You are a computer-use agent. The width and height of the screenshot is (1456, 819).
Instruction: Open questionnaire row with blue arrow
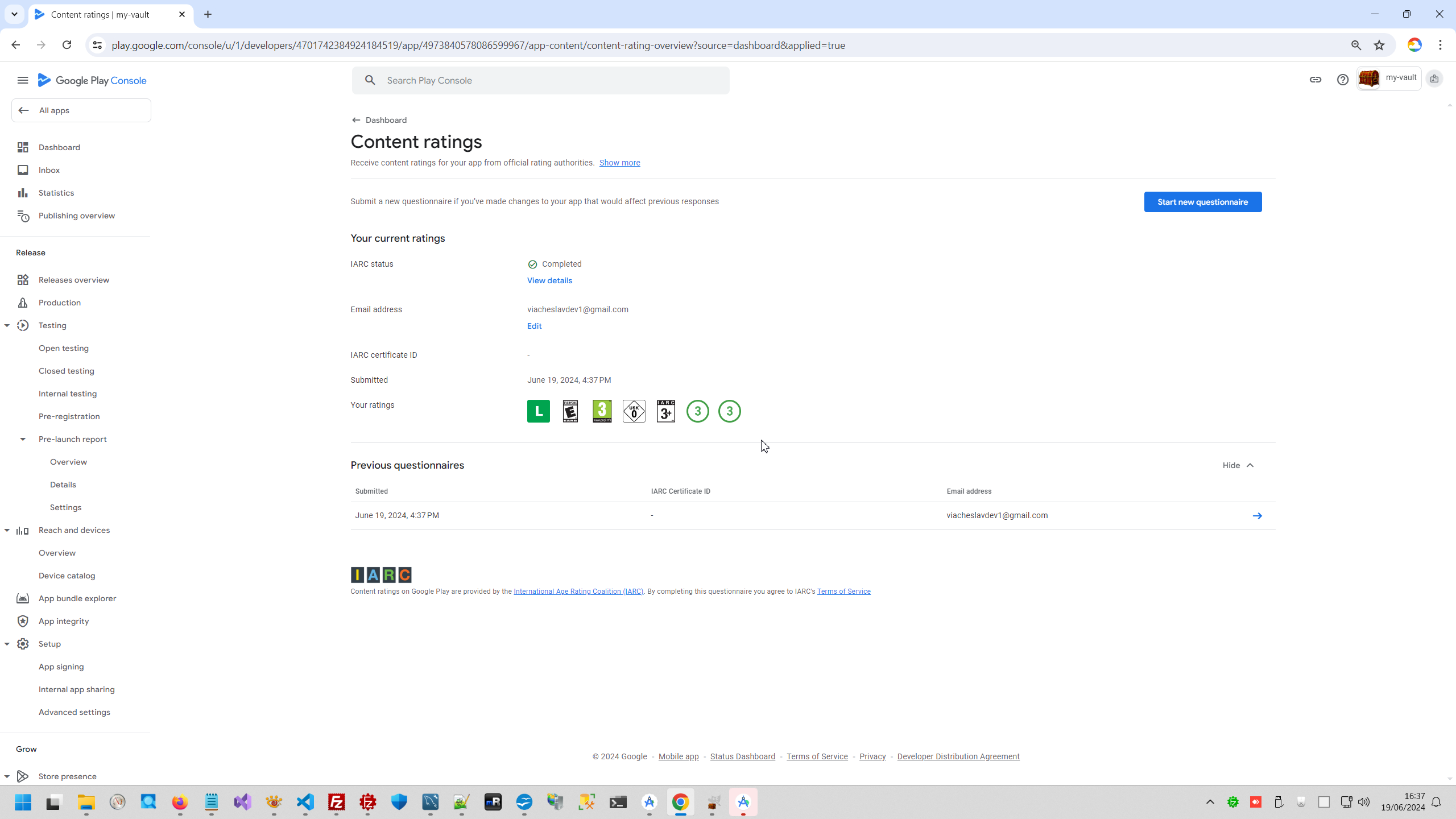click(x=1257, y=516)
